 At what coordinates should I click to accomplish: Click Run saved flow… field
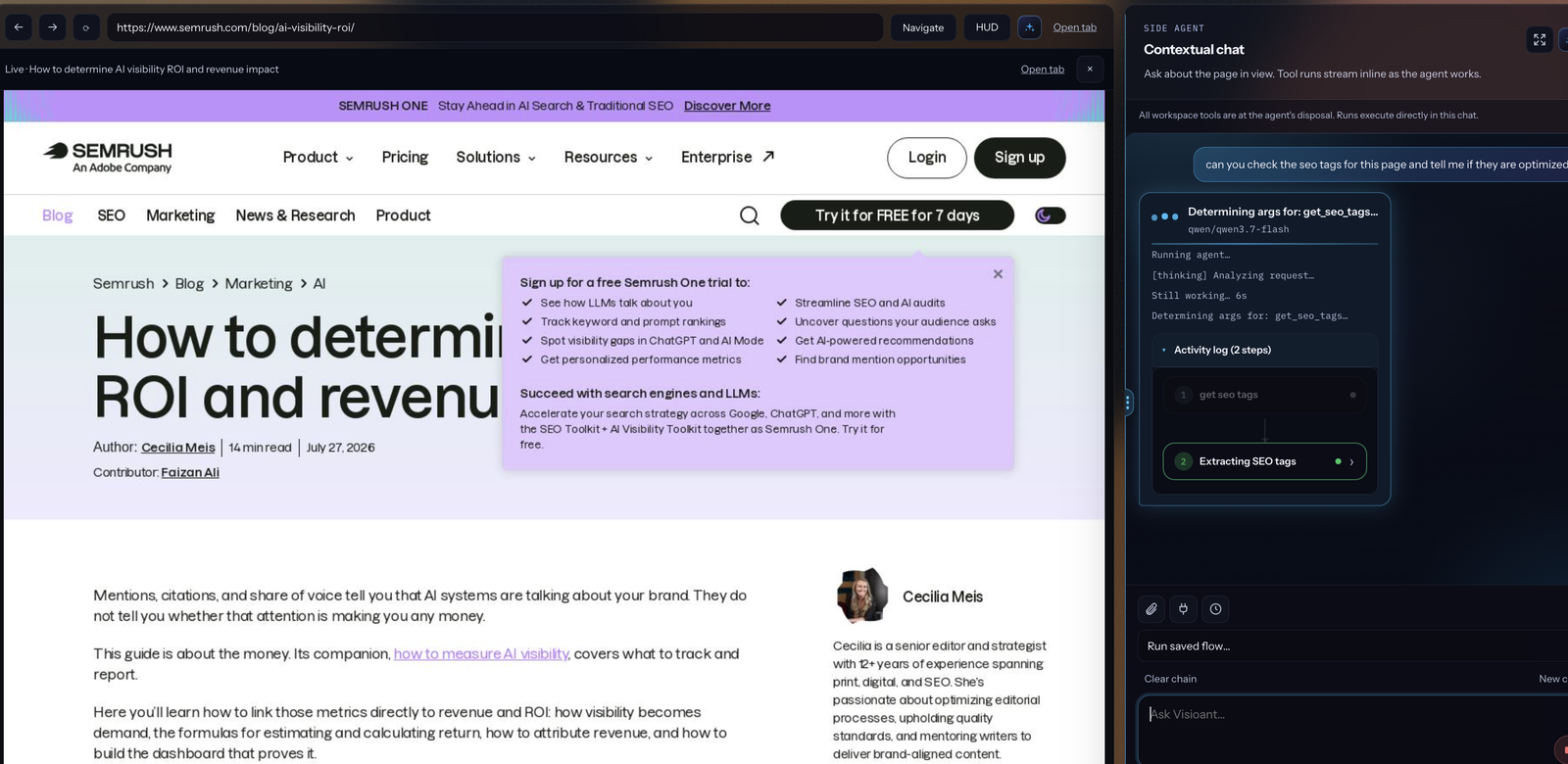click(x=1352, y=646)
